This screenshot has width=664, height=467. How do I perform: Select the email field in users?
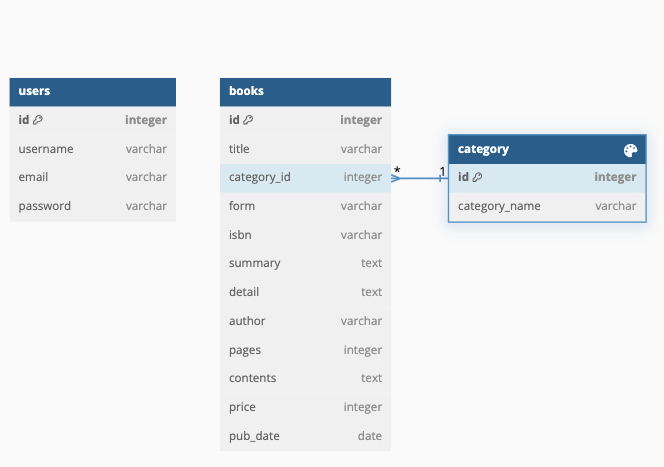93,177
